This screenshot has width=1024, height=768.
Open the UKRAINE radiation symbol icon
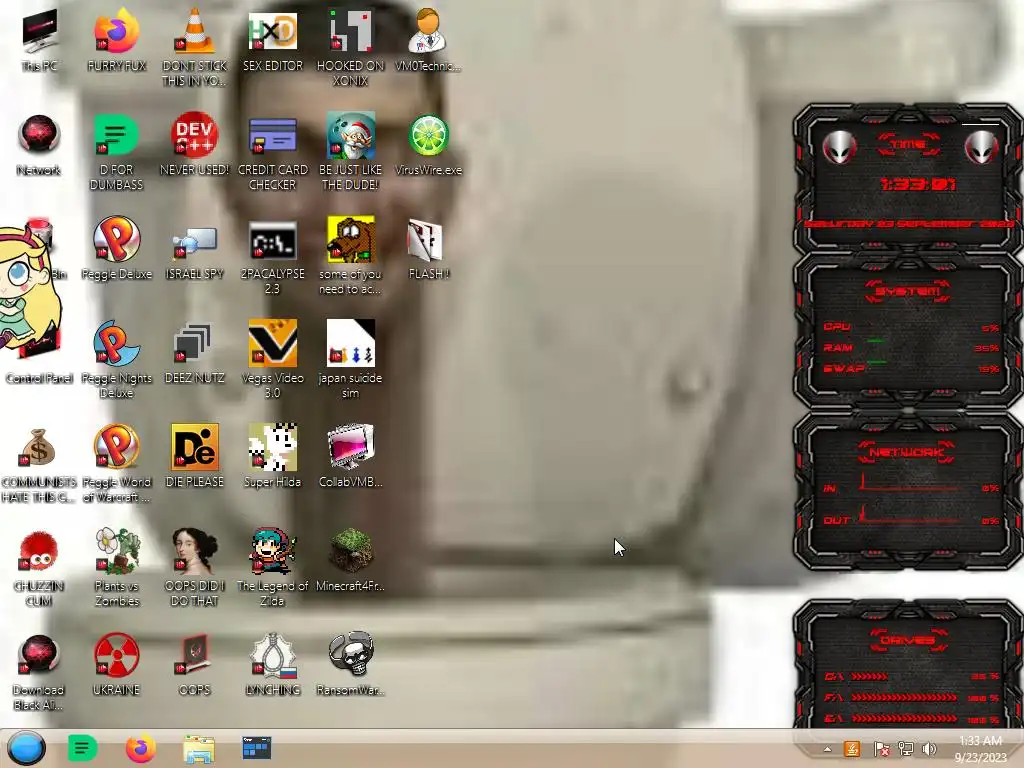coord(116,665)
